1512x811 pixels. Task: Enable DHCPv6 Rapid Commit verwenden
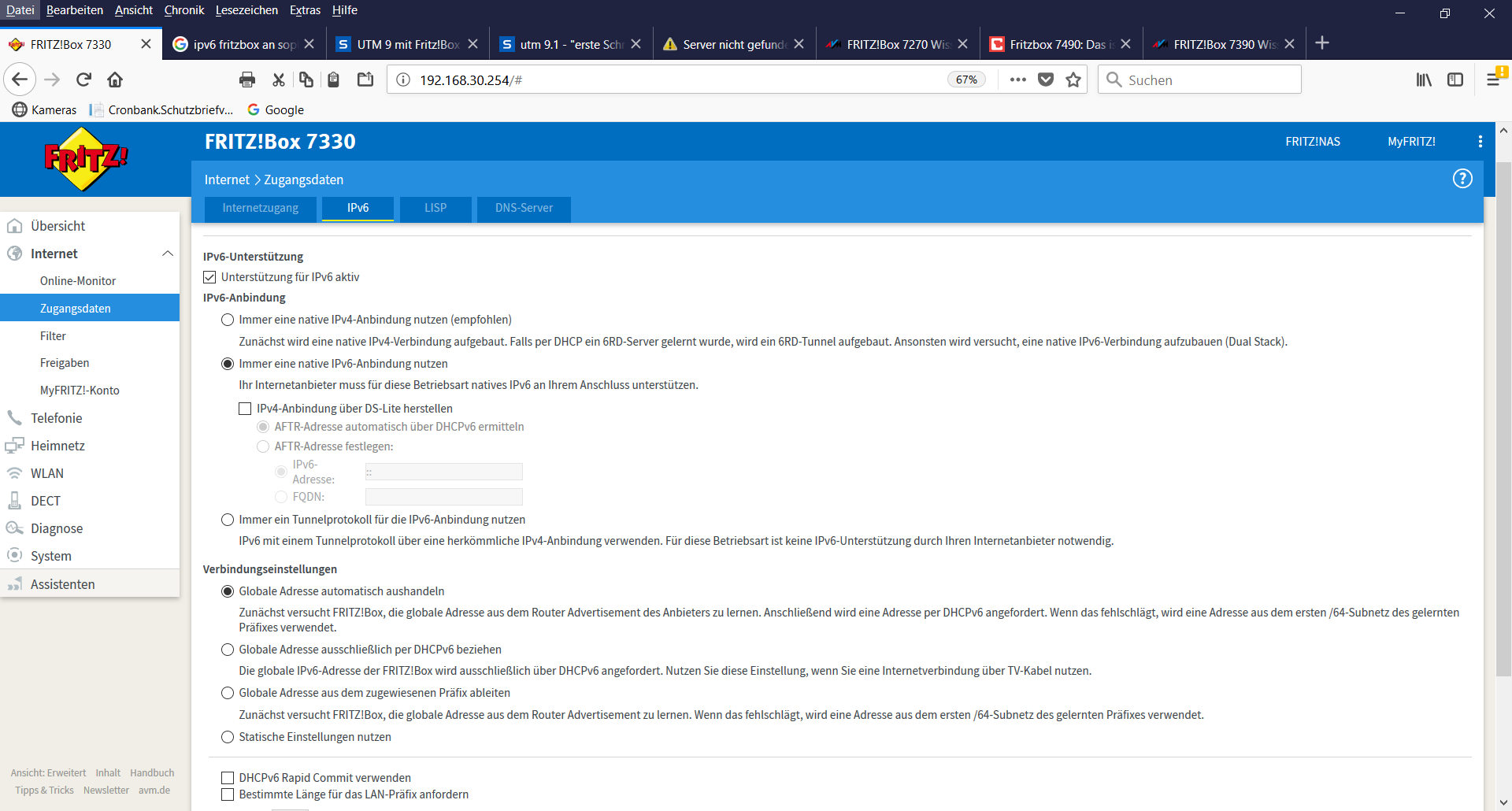click(x=228, y=778)
